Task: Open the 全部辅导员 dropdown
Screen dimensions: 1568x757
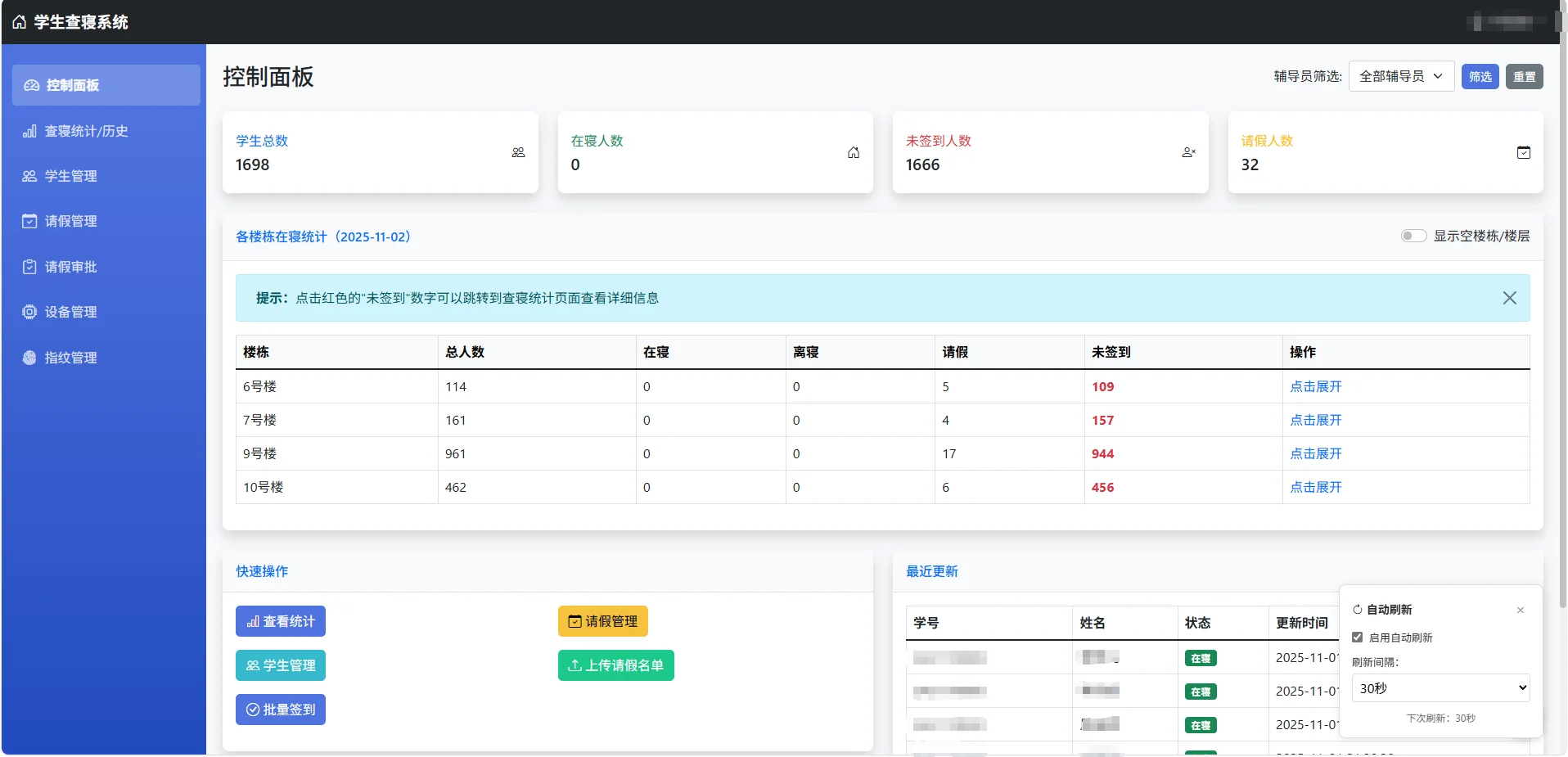Action: tap(1400, 76)
